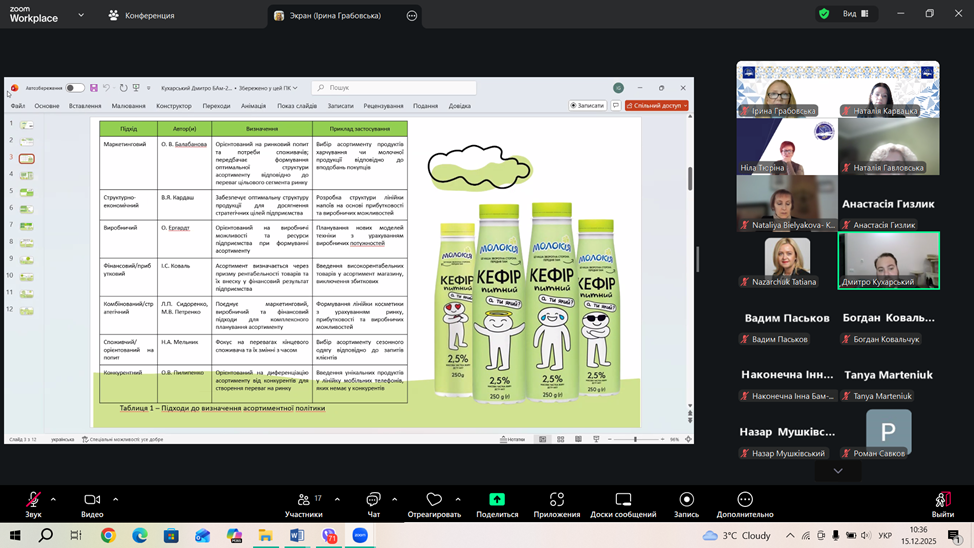The height and width of the screenshot is (548, 974).
Task: Click the Выйти leave meeting button
Action: [942, 502]
